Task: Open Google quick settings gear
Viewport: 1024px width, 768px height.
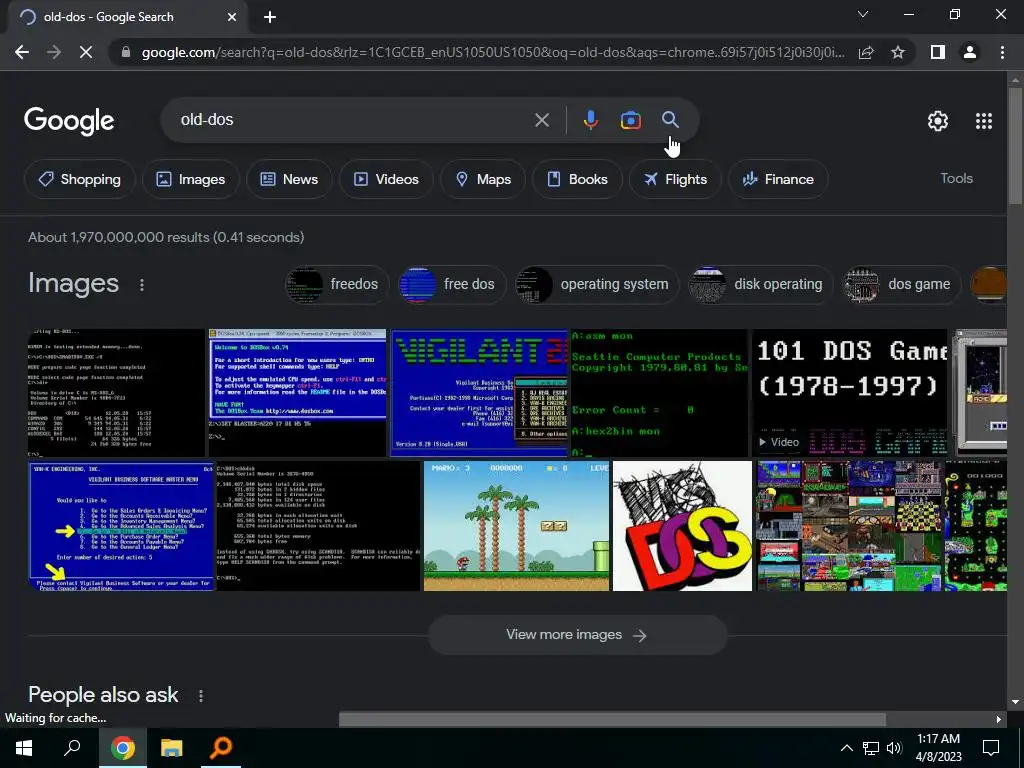Action: point(938,121)
